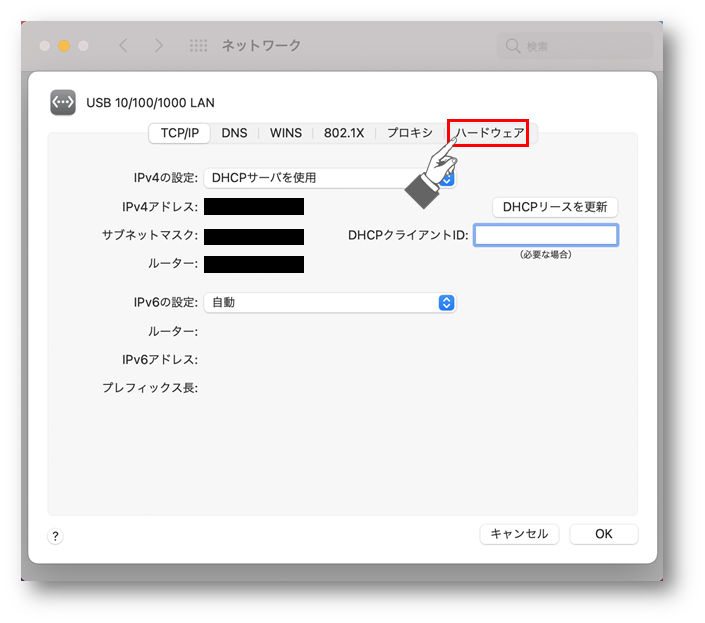Click the DHCPリースを更新 button
The image size is (705, 623).
click(555, 207)
